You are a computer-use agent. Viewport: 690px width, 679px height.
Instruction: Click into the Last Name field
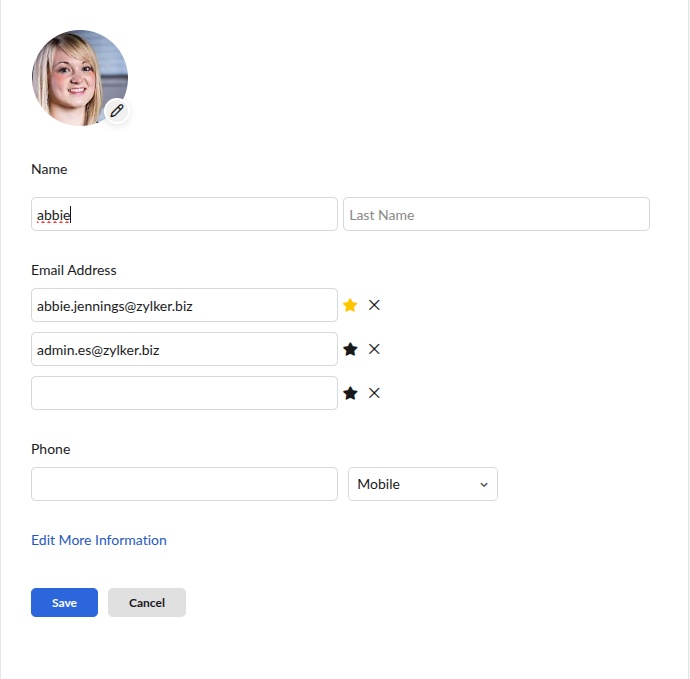[x=496, y=214]
